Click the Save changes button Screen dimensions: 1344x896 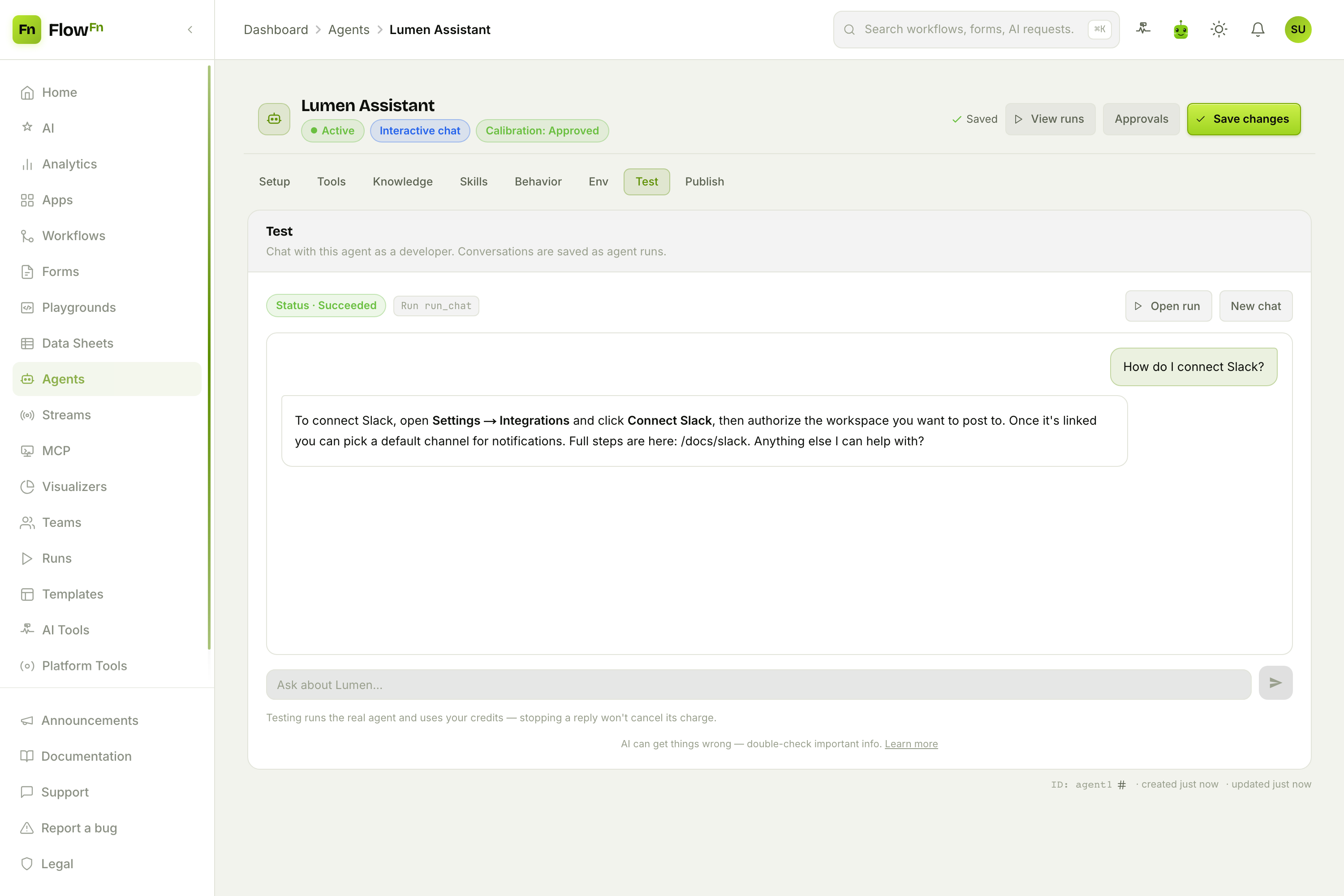(1244, 119)
